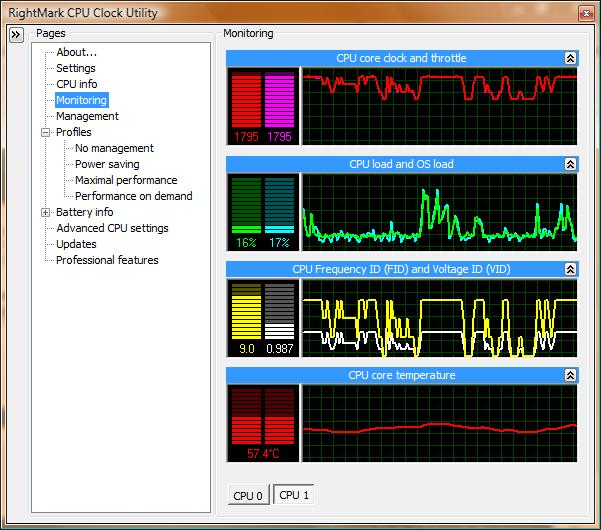The image size is (601, 530).
Task: Open the Professional features page
Action: (107, 260)
